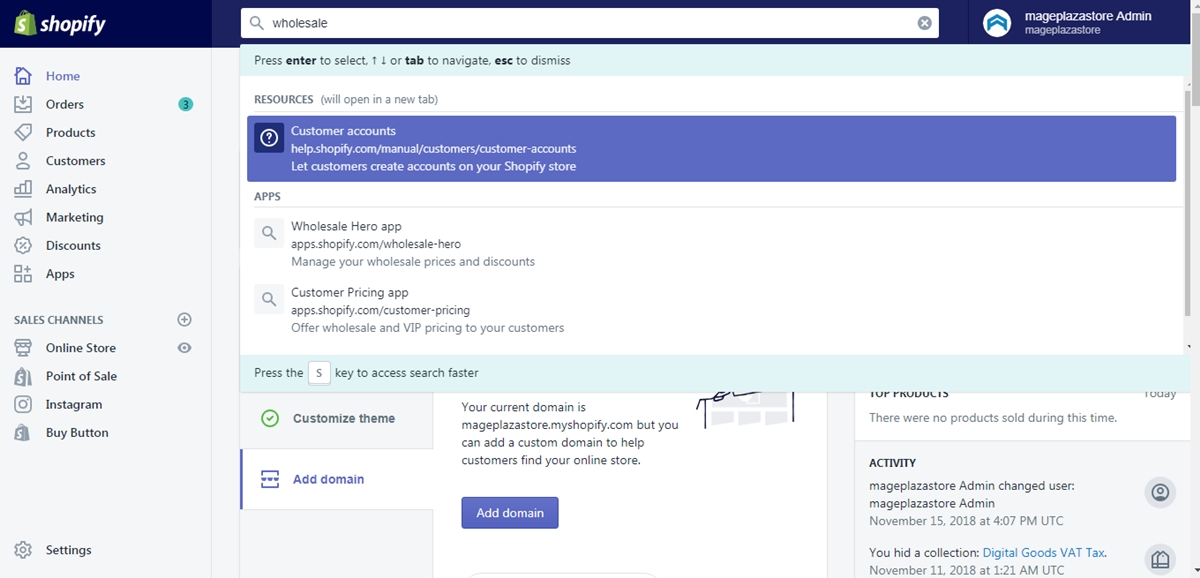Select Wholesale Hero app result
This screenshot has height=578, width=1200.
[711, 244]
